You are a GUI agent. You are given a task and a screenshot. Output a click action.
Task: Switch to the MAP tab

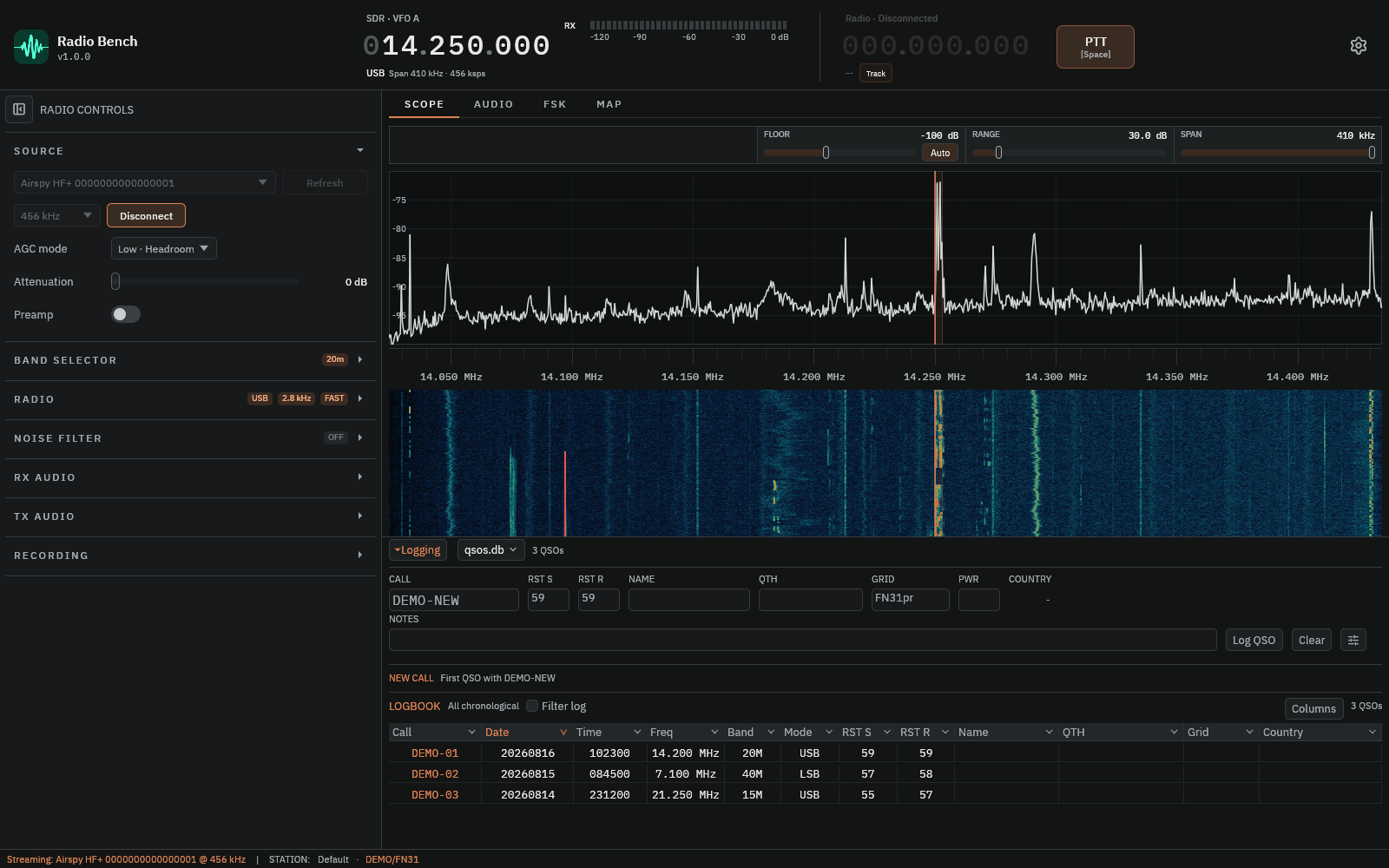(x=609, y=104)
